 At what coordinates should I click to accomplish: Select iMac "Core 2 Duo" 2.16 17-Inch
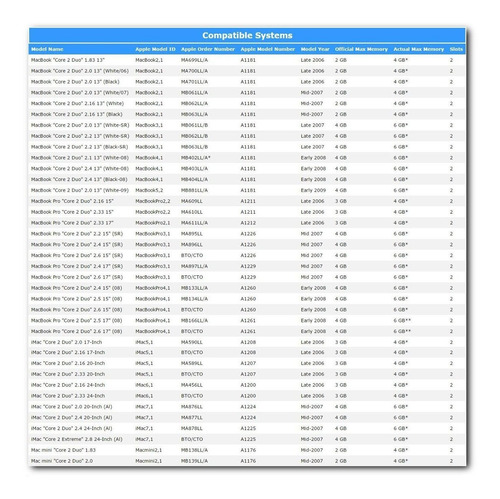[68, 352]
